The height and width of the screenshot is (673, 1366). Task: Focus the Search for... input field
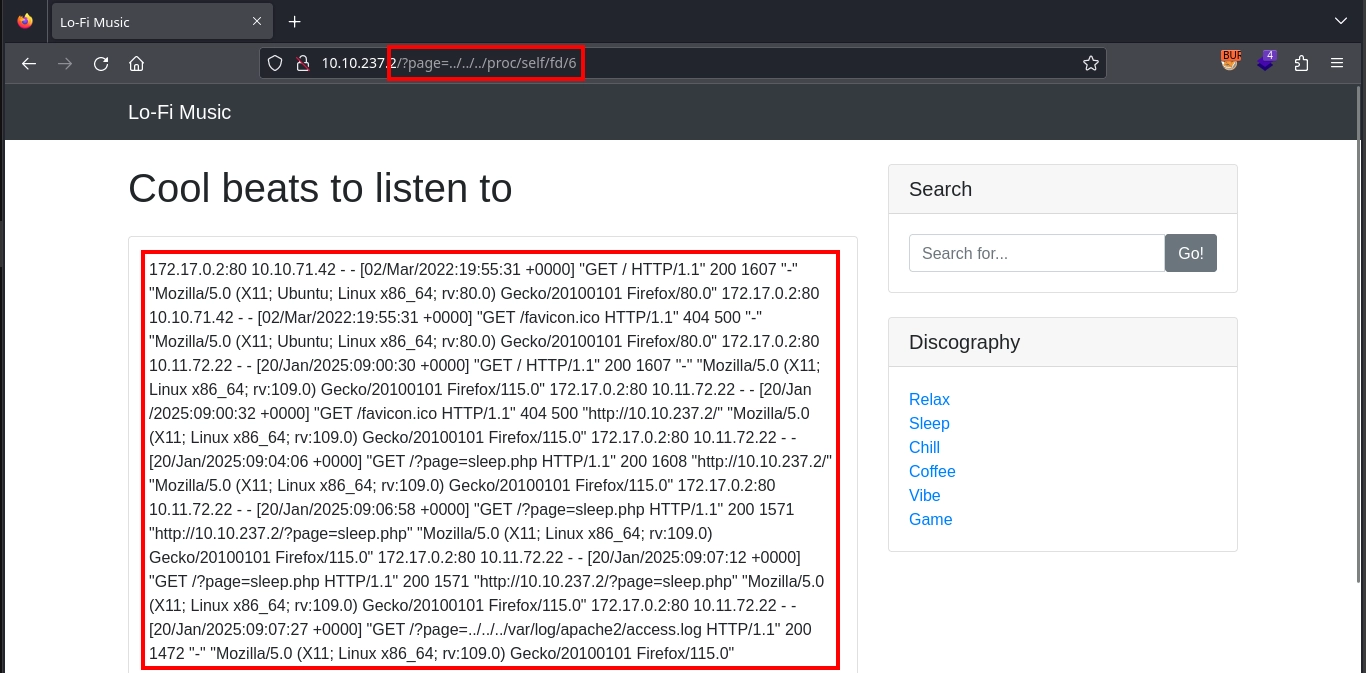[x=1036, y=253]
